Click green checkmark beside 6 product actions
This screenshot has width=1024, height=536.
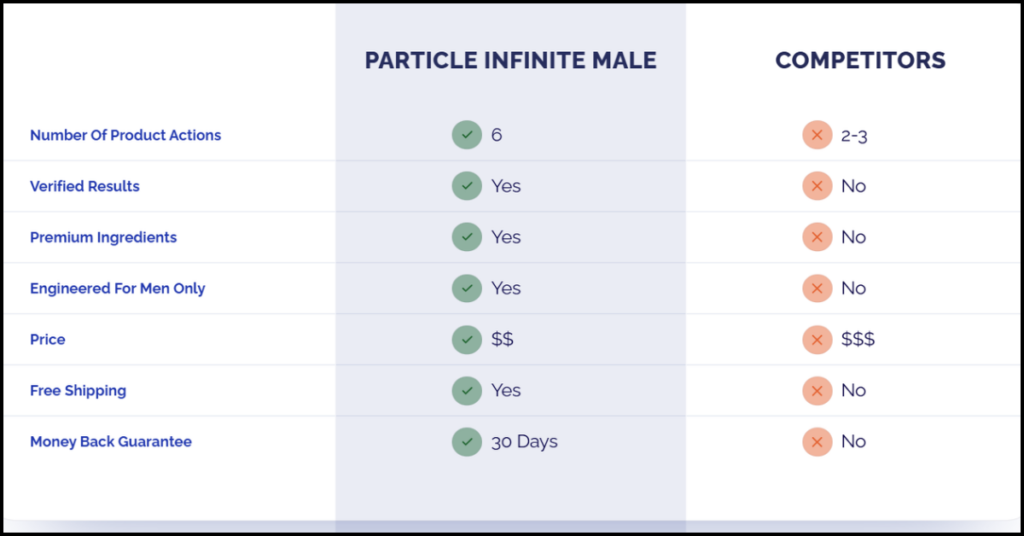[x=467, y=135]
